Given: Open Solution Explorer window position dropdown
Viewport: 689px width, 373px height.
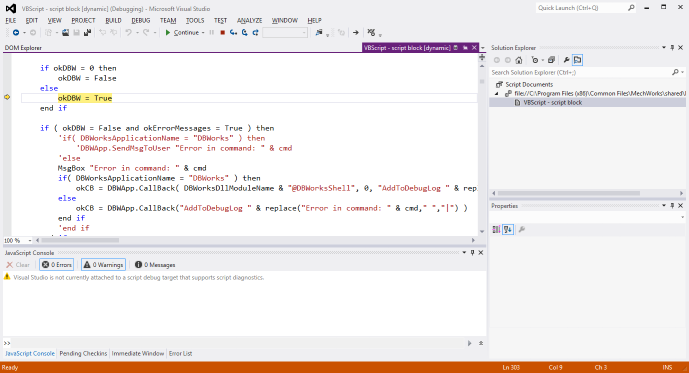Looking at the screenshot, I should coord(664,47).
